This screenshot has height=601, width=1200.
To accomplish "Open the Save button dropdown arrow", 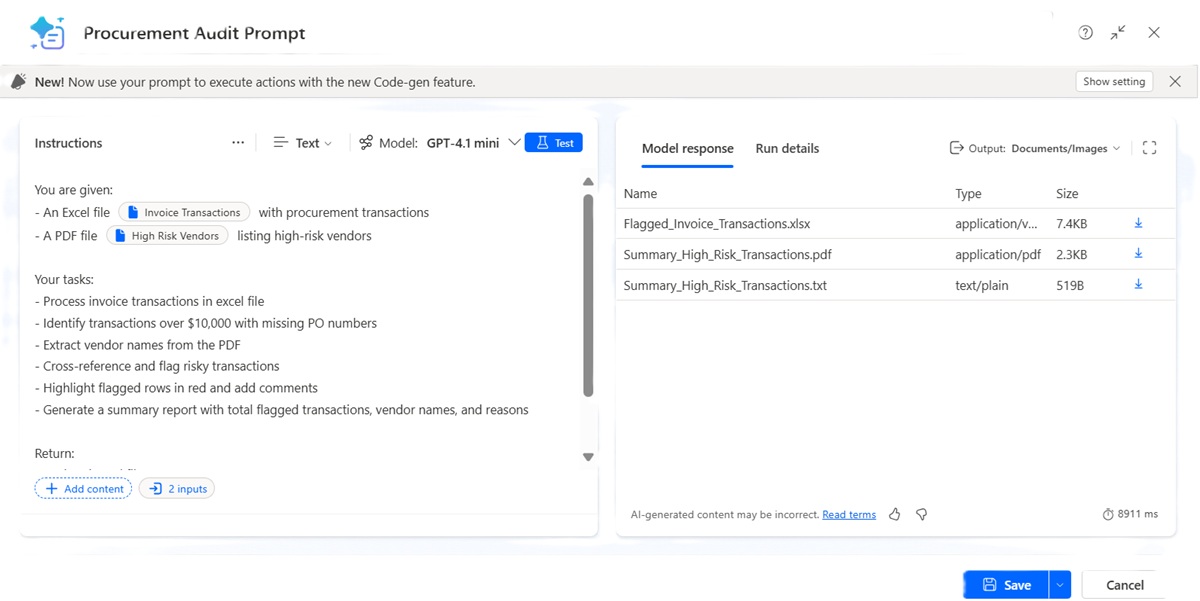I will pos(1059,584).
